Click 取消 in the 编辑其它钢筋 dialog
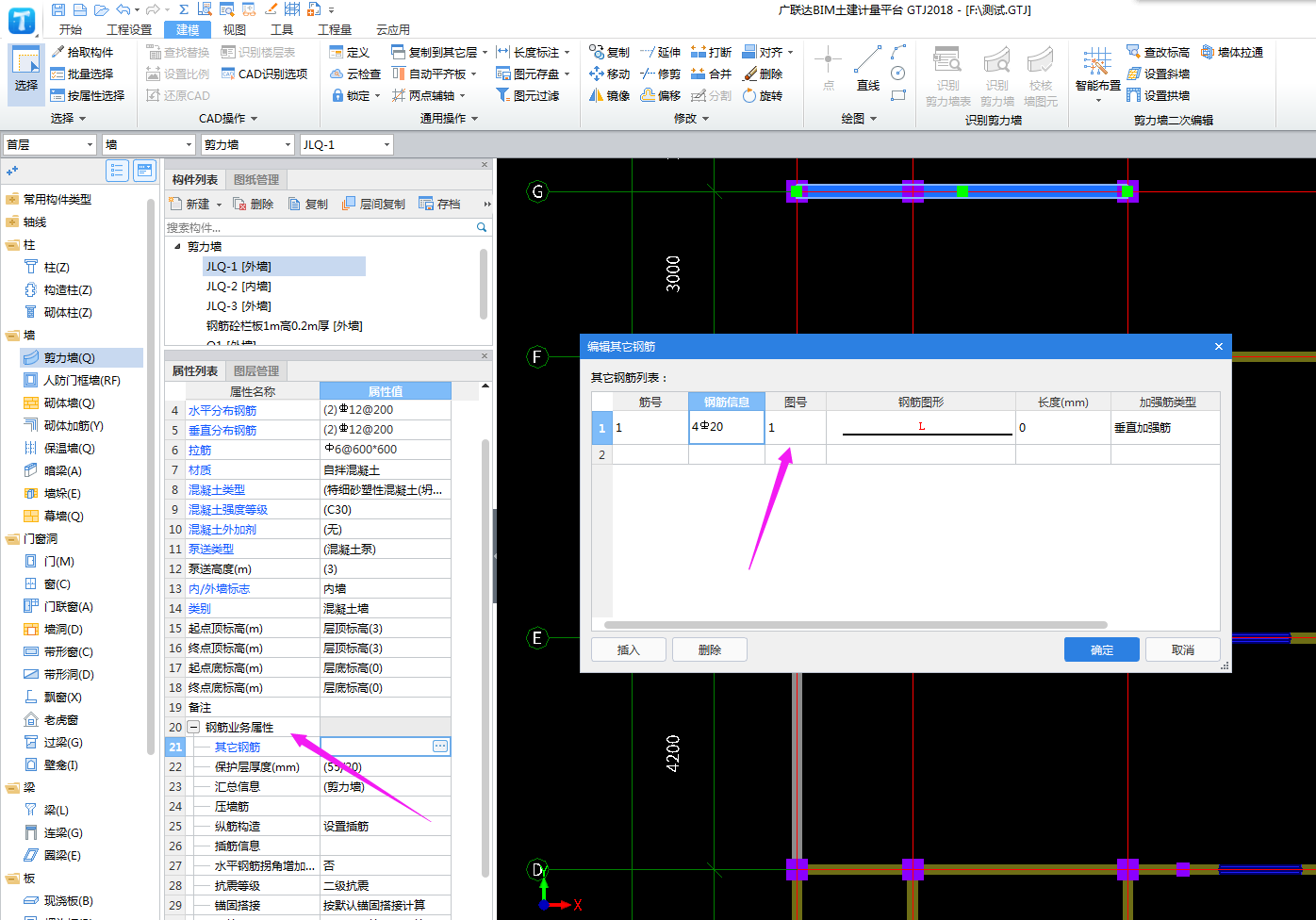1316x920 pixels. pos(1183,649)
